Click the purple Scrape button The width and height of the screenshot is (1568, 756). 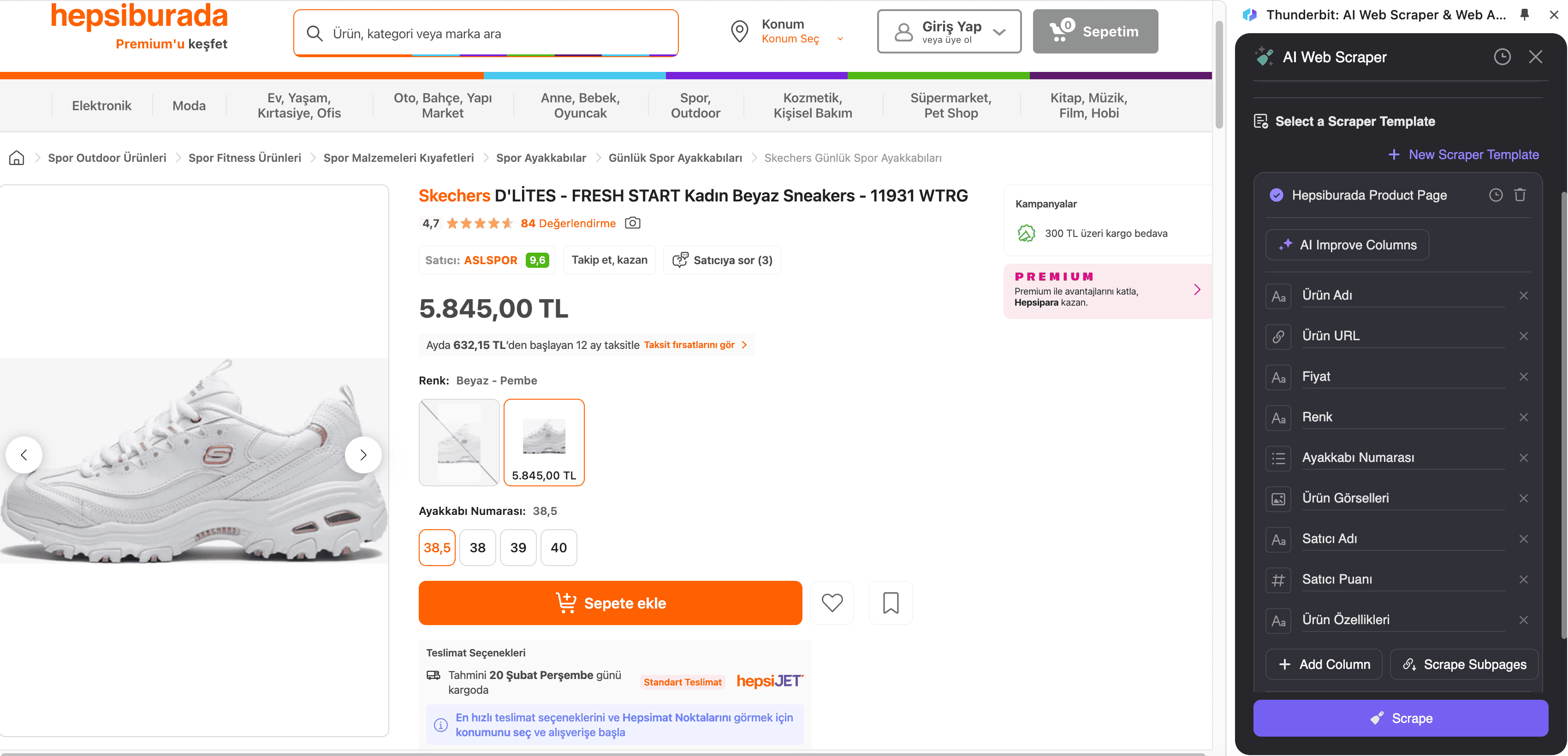(1400, 718)
